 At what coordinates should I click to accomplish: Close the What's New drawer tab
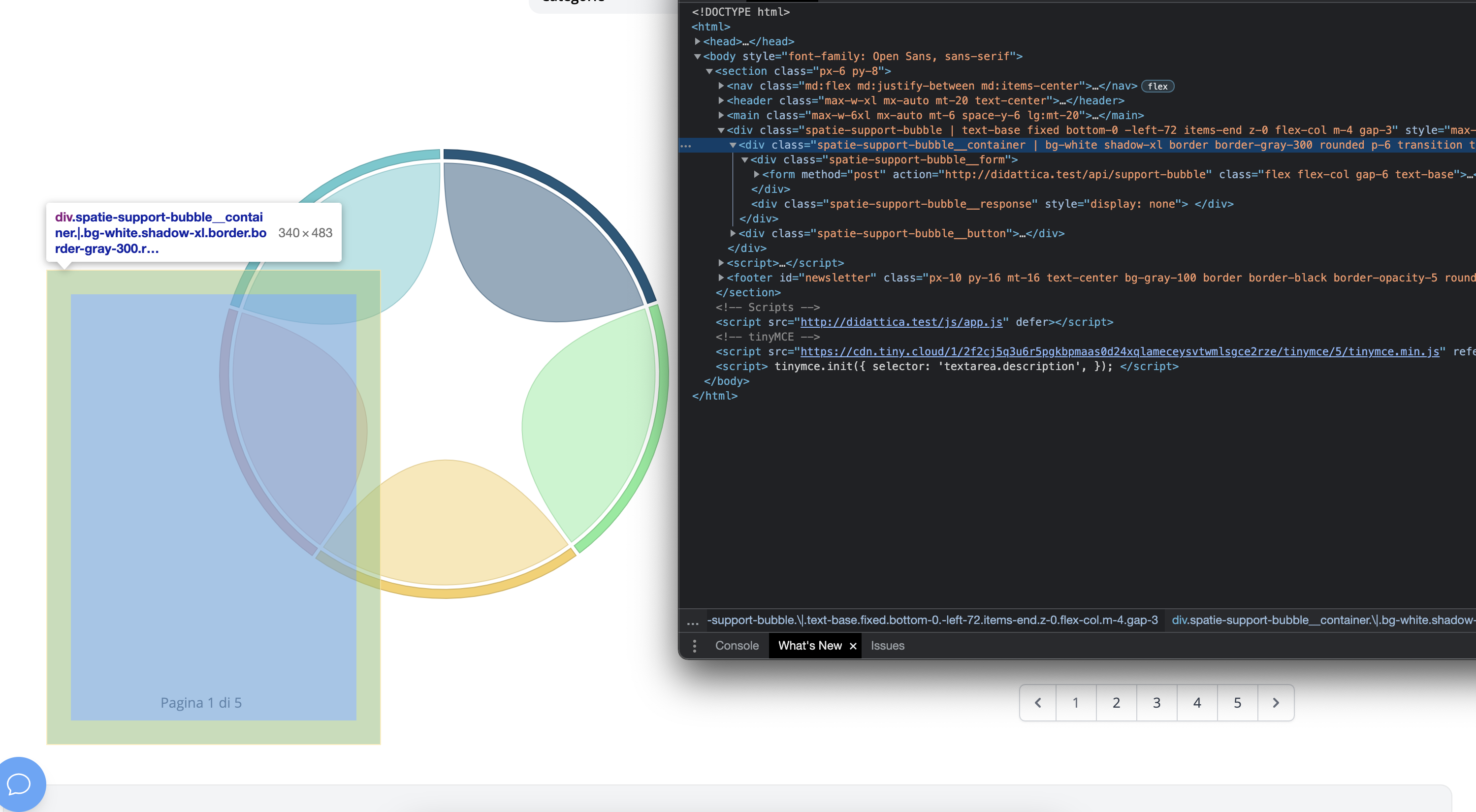pos(853,646)
